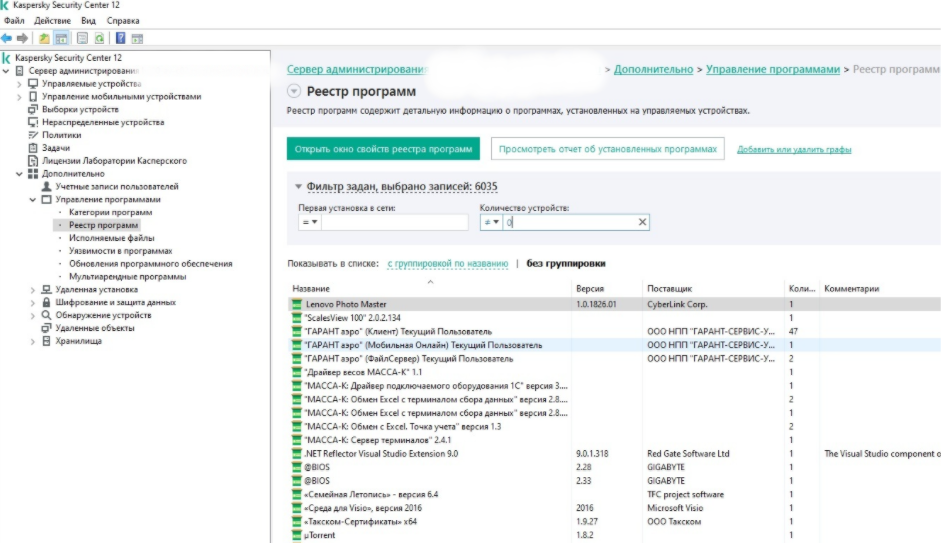
Task: Open Первая установка в сети operator dropdown
Action: click(x=309, y=223)
